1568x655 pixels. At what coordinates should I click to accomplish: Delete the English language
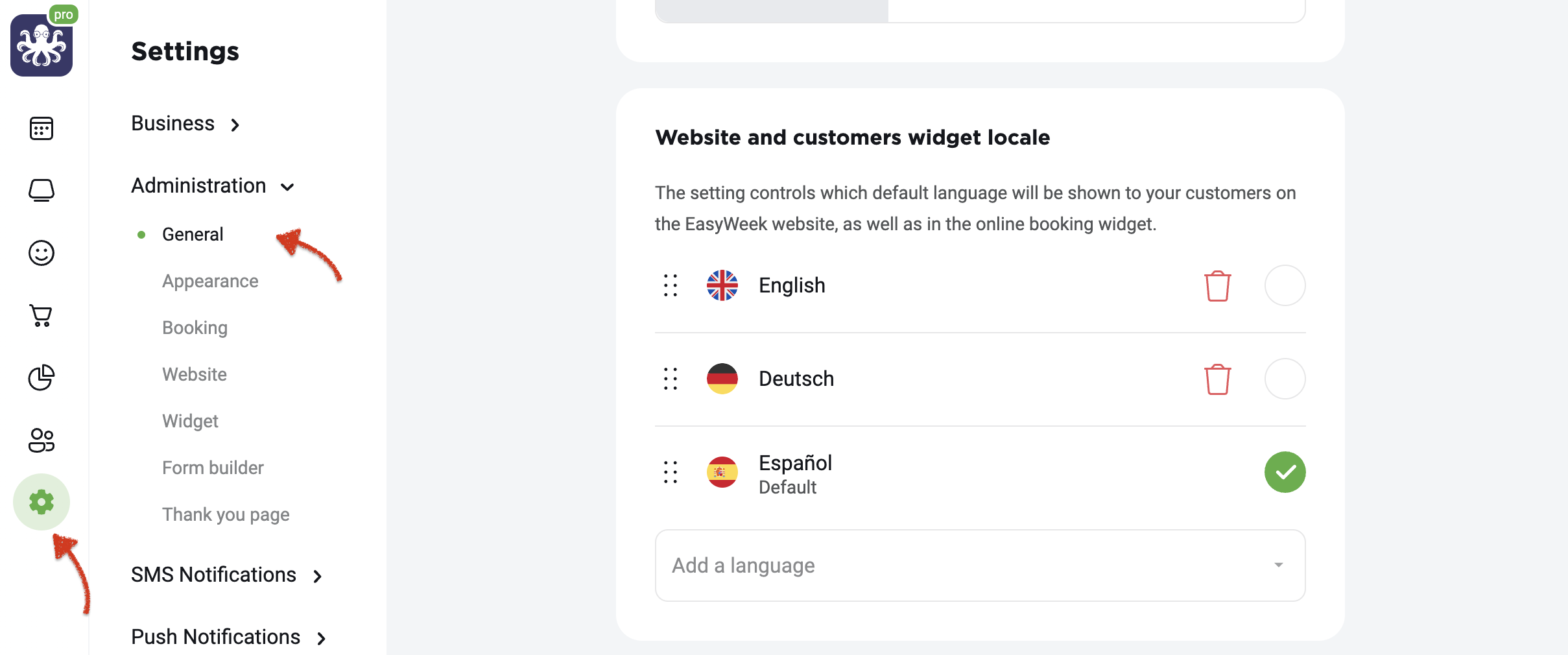click(1218, 285)
